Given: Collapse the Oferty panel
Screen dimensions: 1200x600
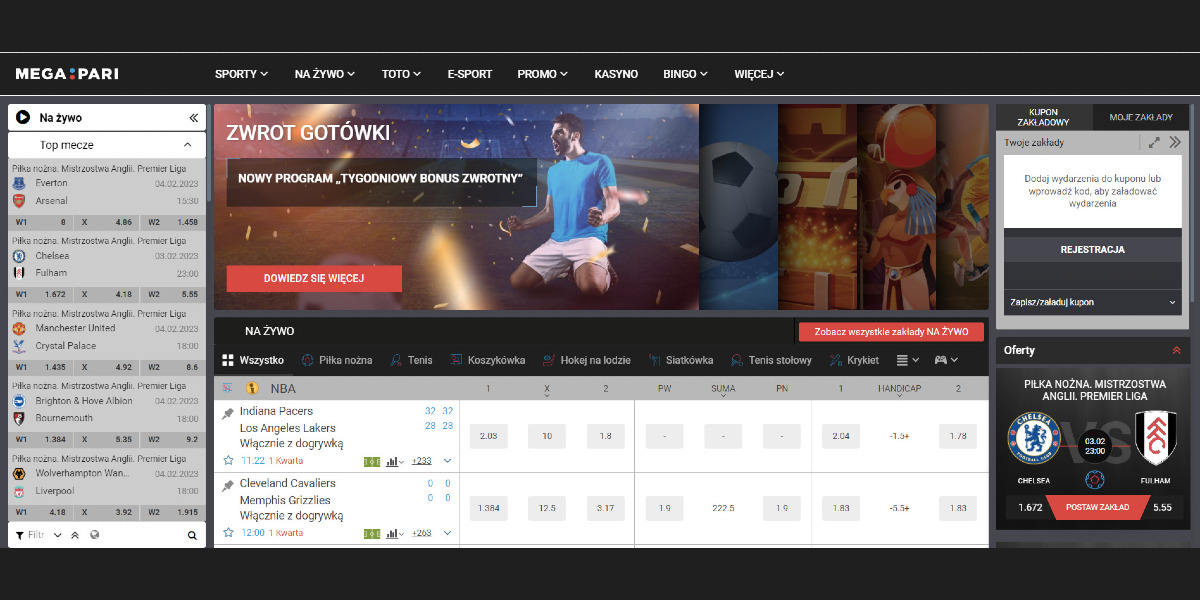Looking at the screenshot, I should coord(1176,350).
